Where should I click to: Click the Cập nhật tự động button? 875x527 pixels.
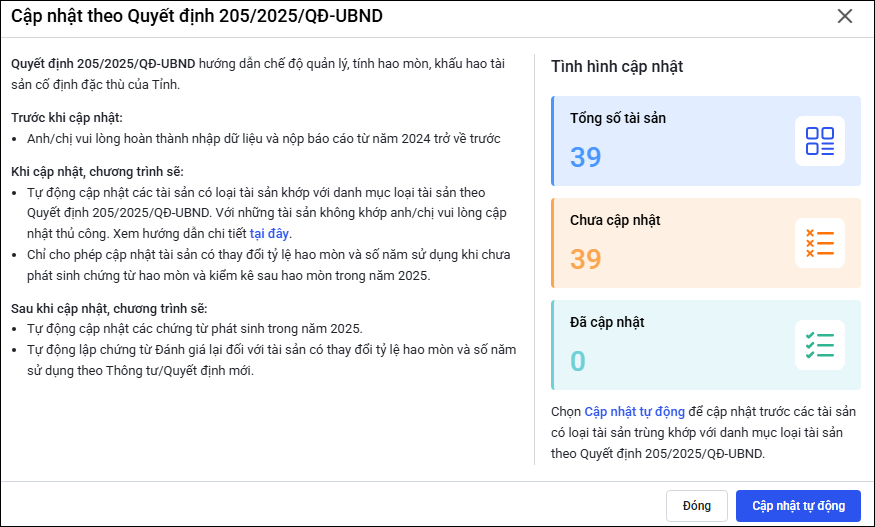click(x=798, y=506)
